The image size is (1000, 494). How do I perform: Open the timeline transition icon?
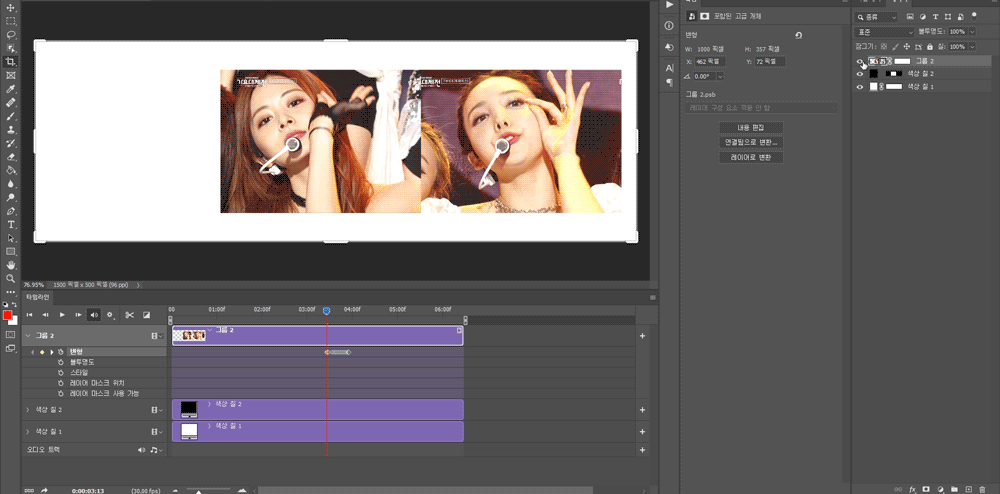(146, 315)
